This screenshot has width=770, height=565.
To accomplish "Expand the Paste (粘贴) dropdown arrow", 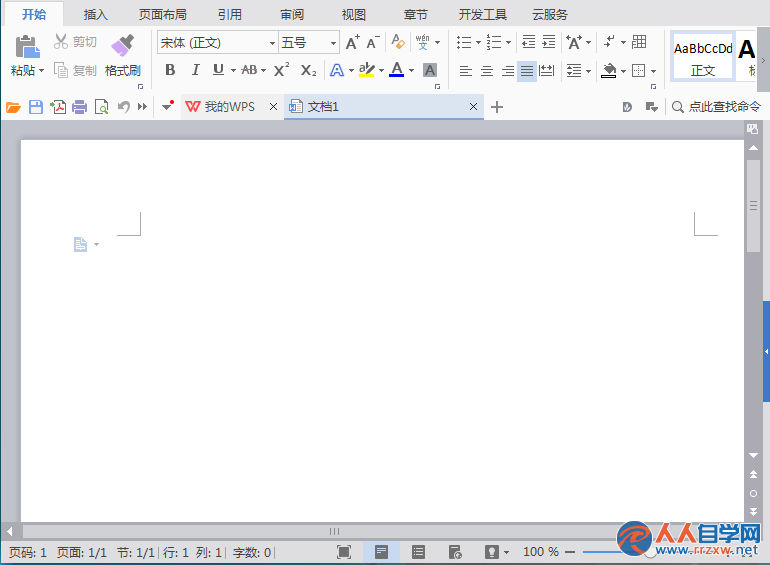I will (41, 71).
